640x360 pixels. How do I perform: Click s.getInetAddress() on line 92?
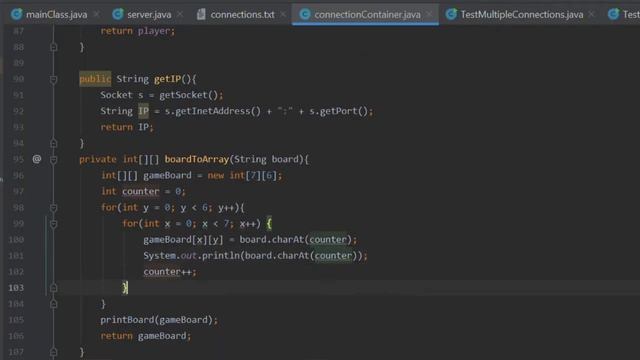(212, 111)
